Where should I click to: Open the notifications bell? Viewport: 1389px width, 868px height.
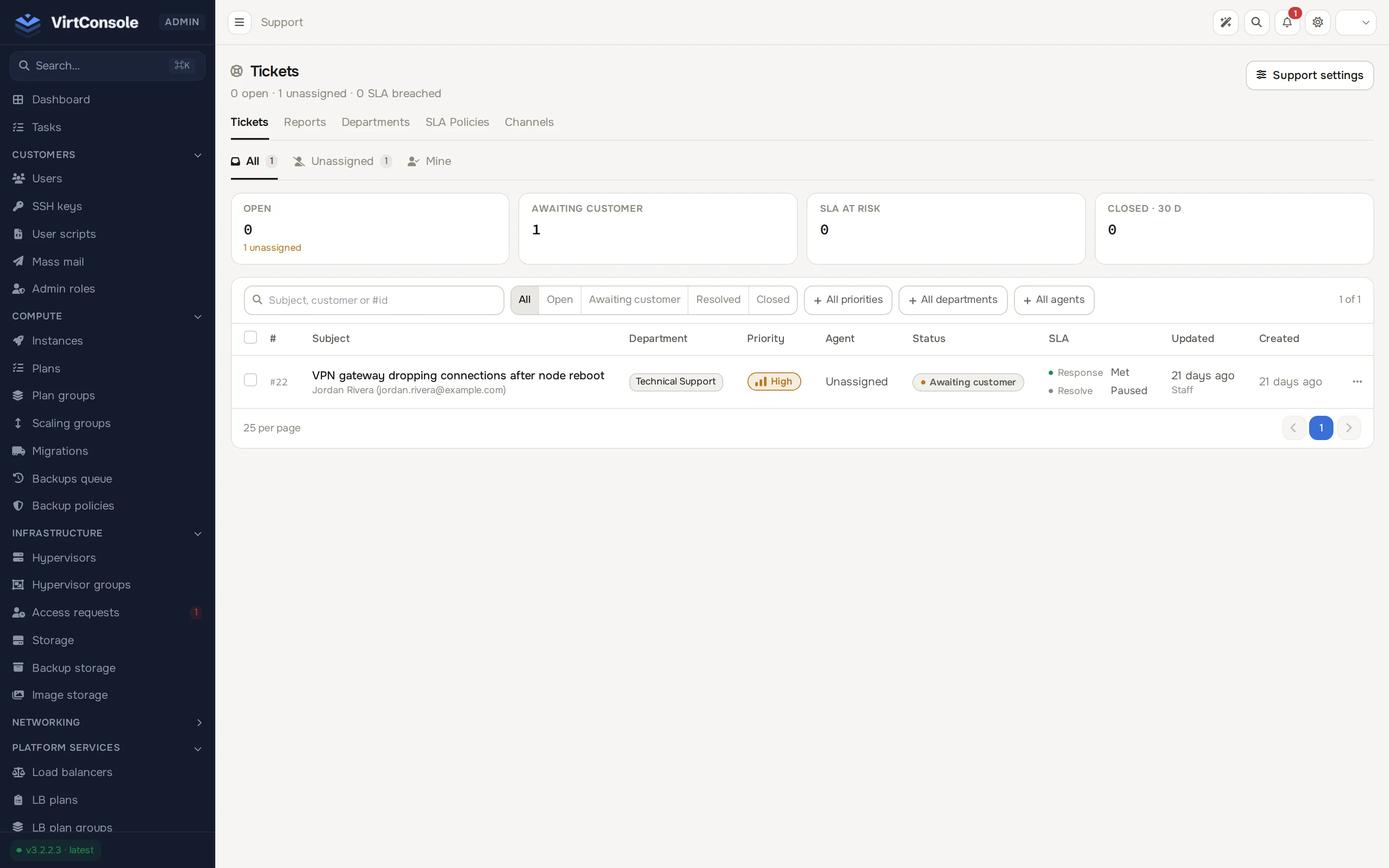click(x=1287, y=23)
